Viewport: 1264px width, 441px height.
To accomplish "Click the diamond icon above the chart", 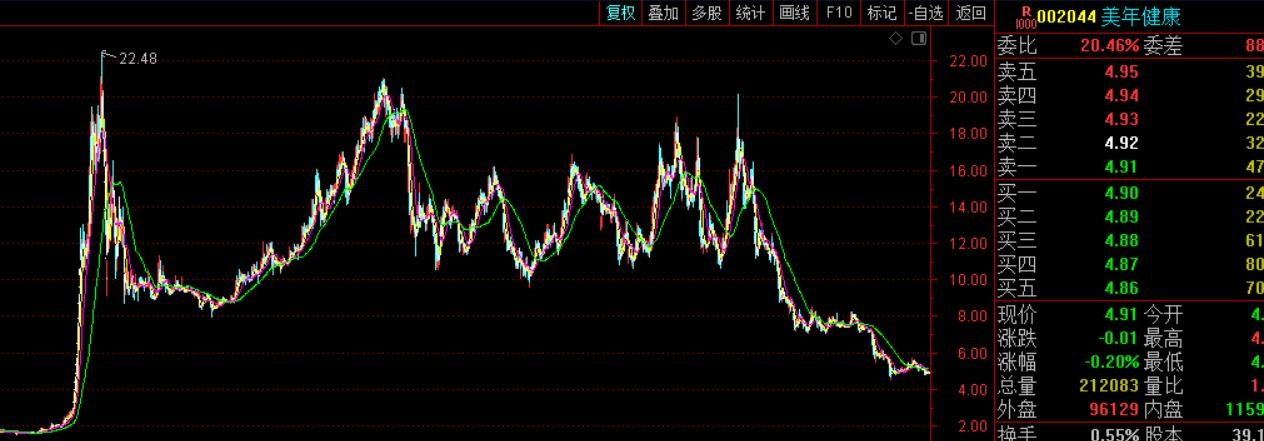I will point(896,38).
